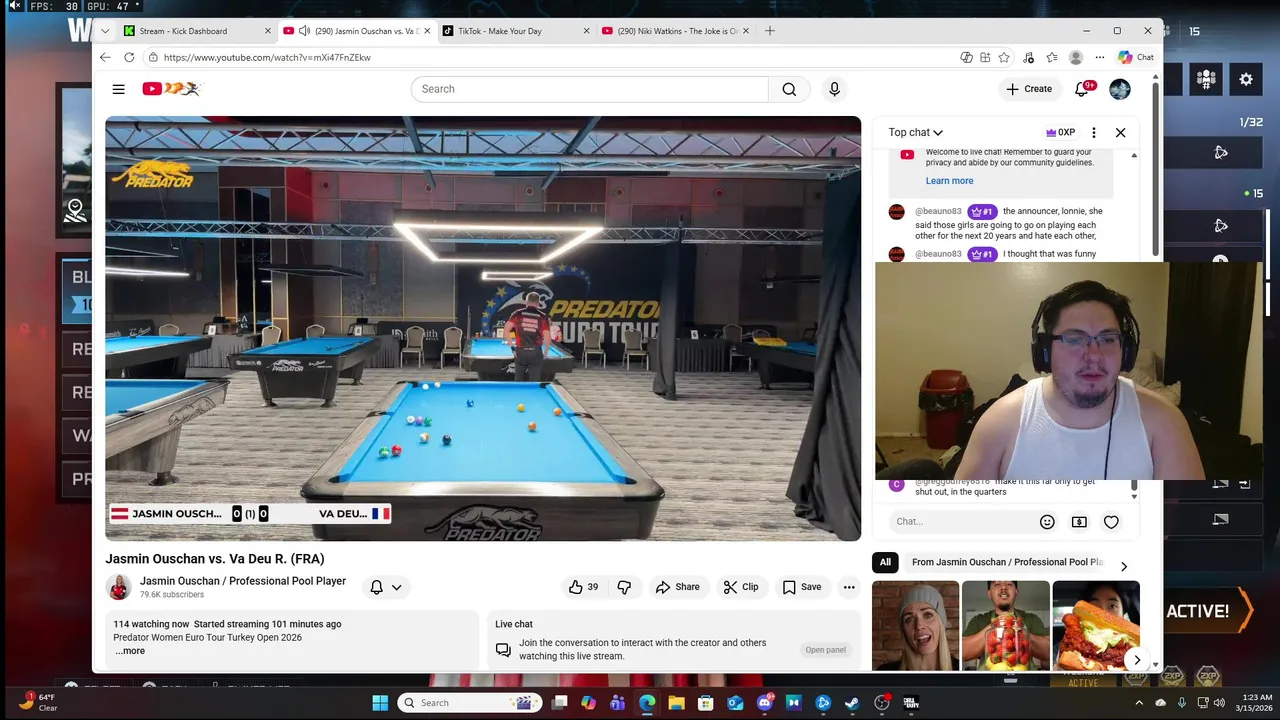Click the heart reaction icon in chat
The height and width of the screenshot is (720, 1280).
click(1111, 521)
